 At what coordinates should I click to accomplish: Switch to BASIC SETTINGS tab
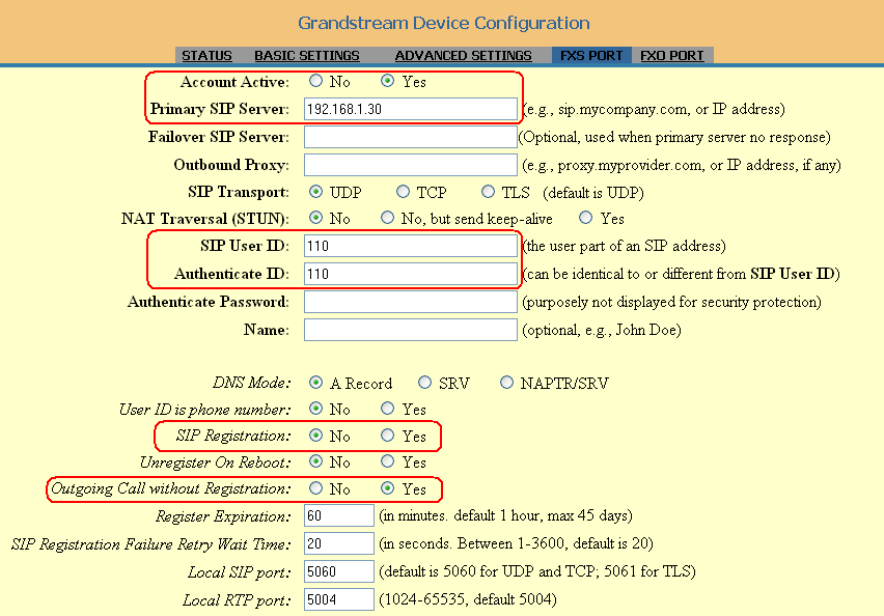click(x=307, y=55)
